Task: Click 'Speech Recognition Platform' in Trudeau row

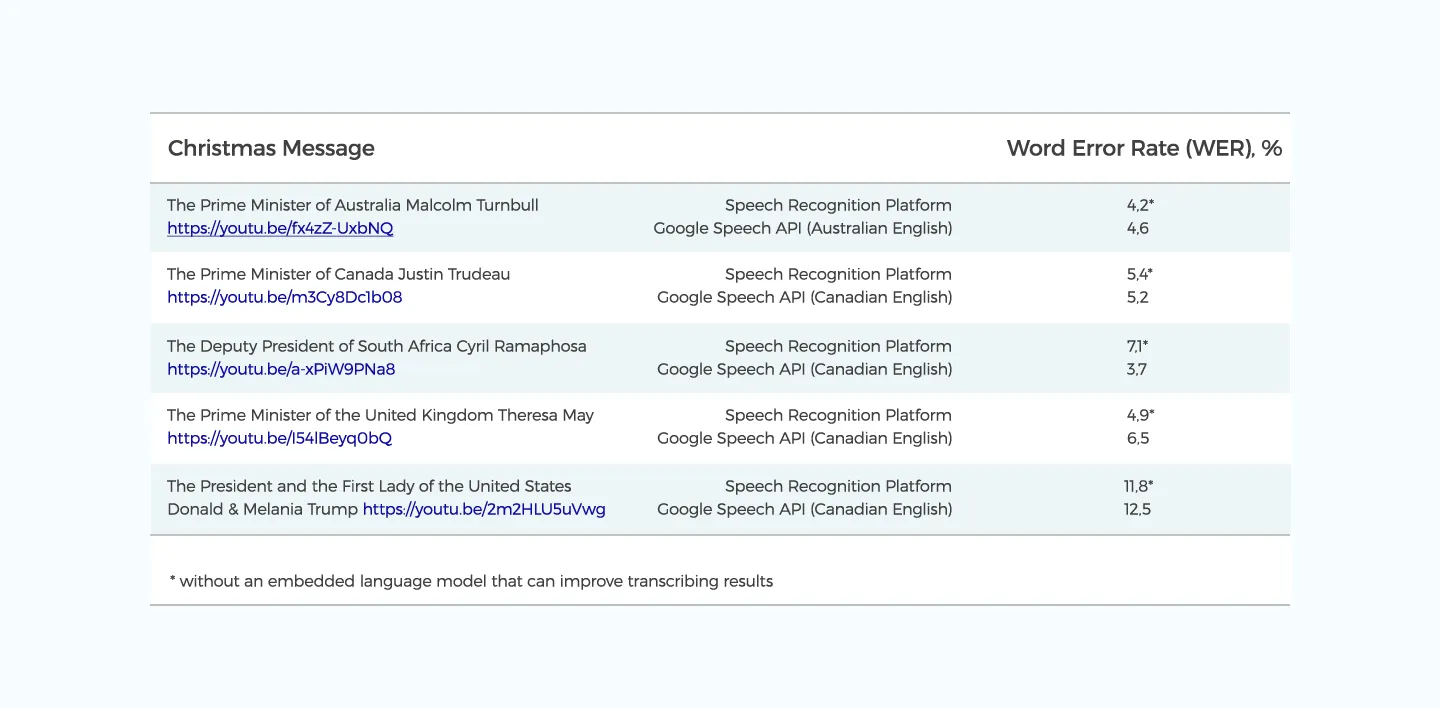Action: point(838,274)
